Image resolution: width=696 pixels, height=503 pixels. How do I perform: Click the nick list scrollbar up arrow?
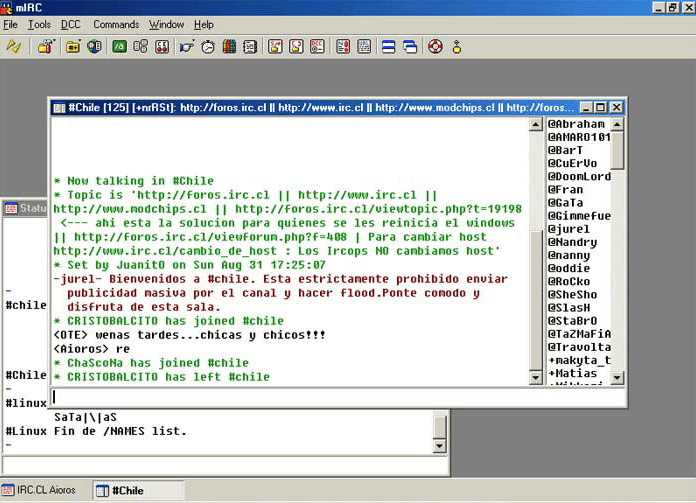tap(618, 124)
